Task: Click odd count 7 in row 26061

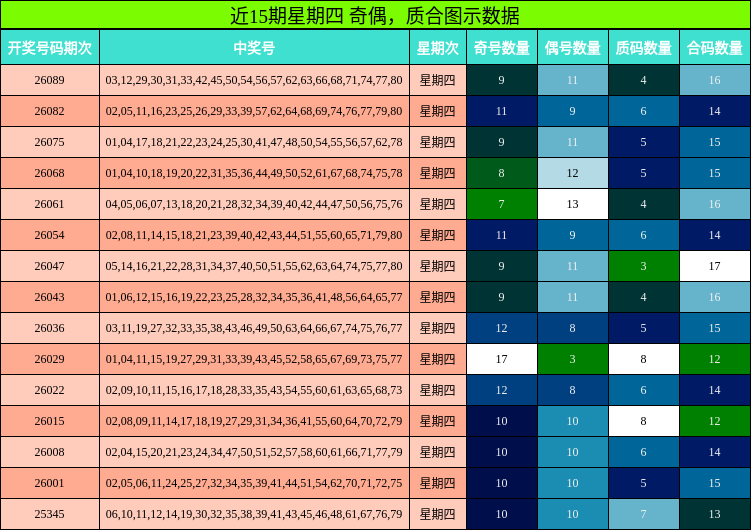Action: click(501, 204)
